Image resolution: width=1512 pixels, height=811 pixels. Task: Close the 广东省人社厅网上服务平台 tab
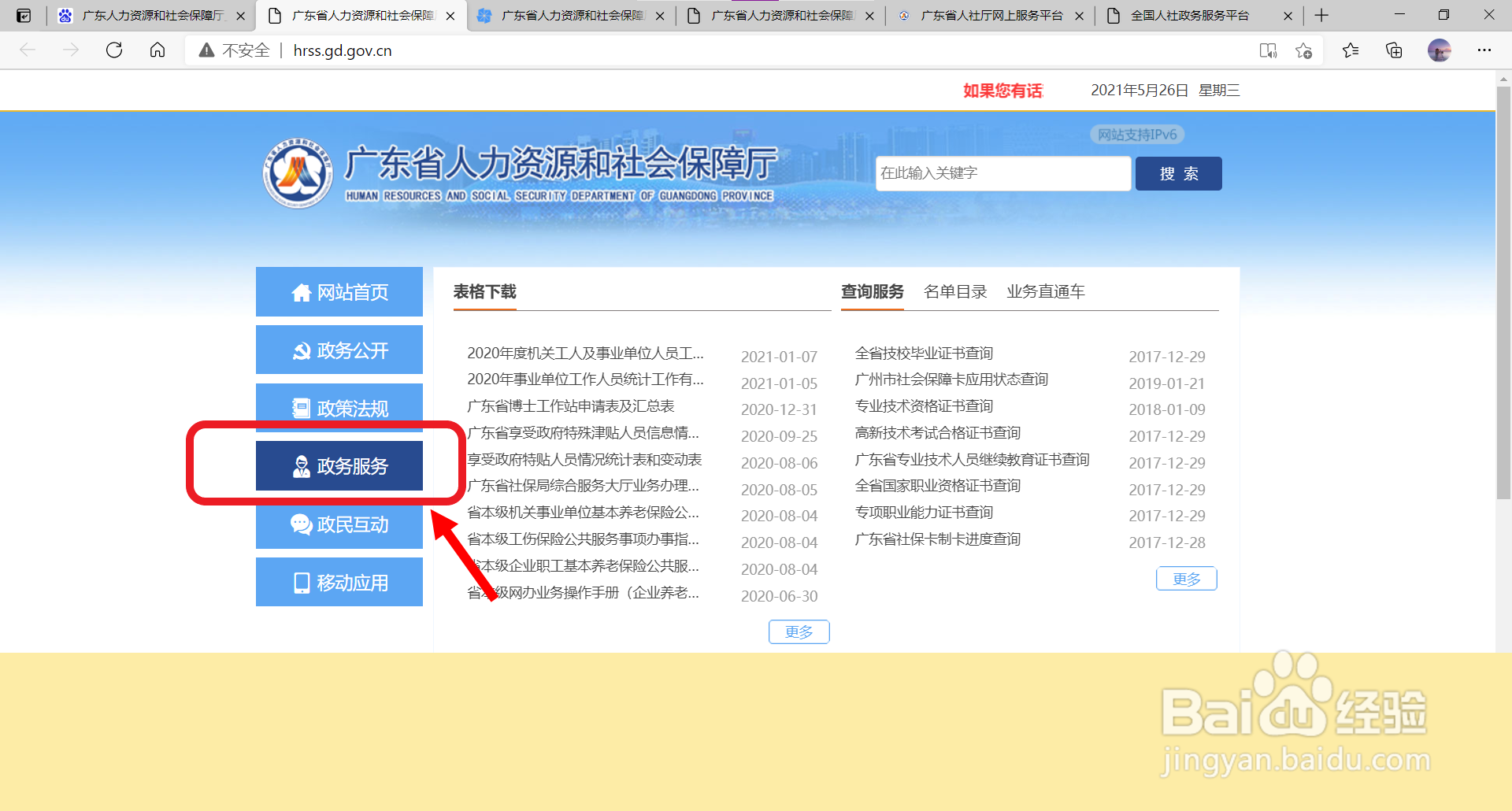tap(1079, 16)
